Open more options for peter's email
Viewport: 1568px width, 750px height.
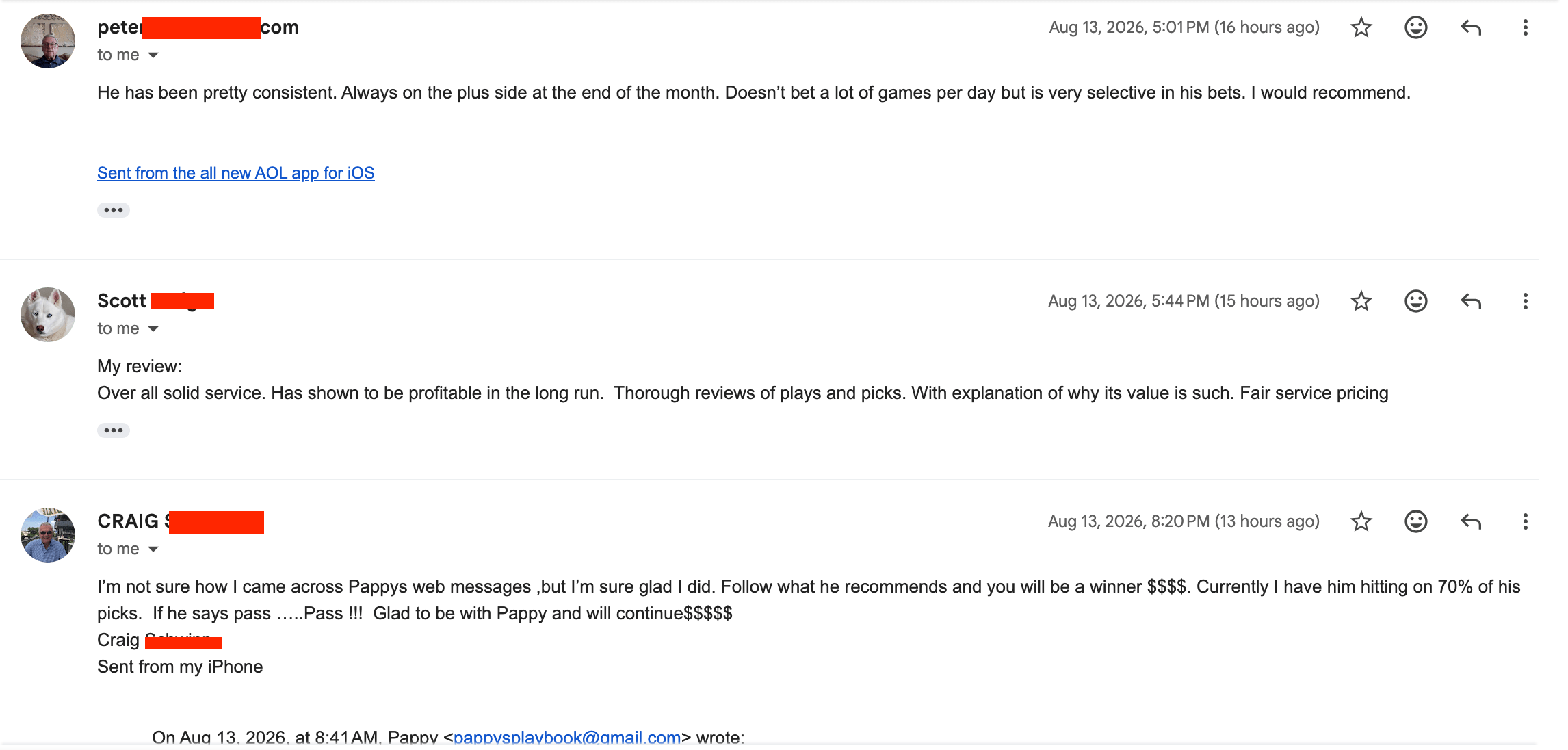click(x=1525, y=27)
